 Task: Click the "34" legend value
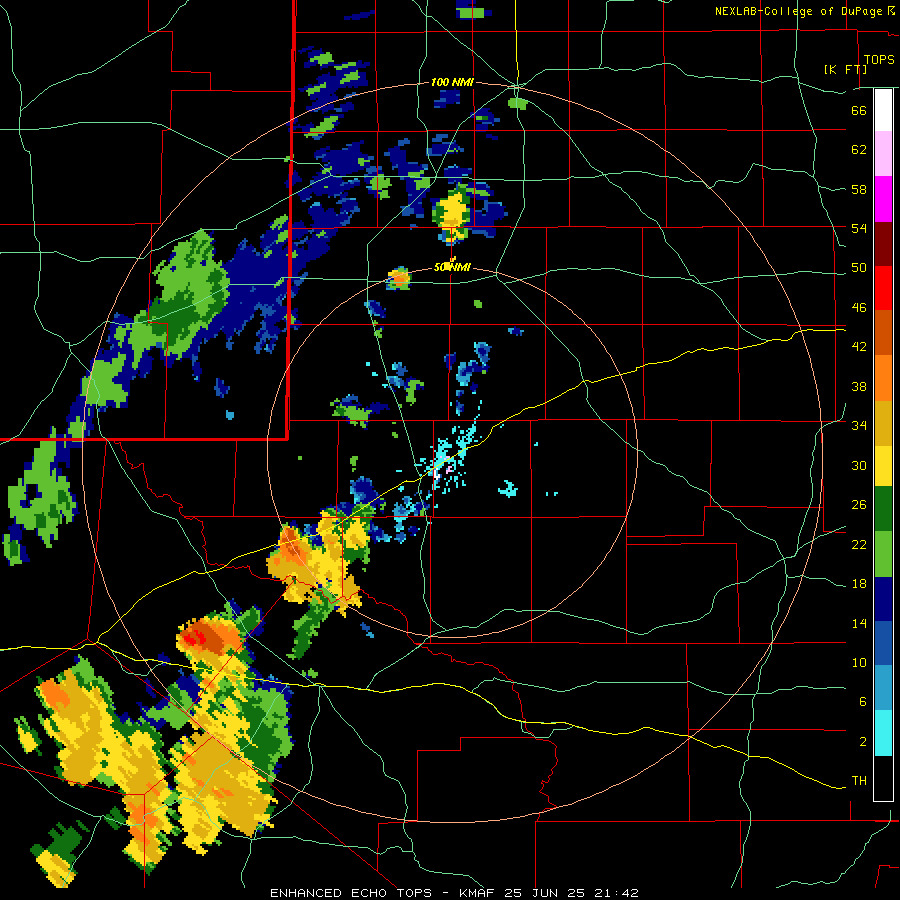pos(859,426)
